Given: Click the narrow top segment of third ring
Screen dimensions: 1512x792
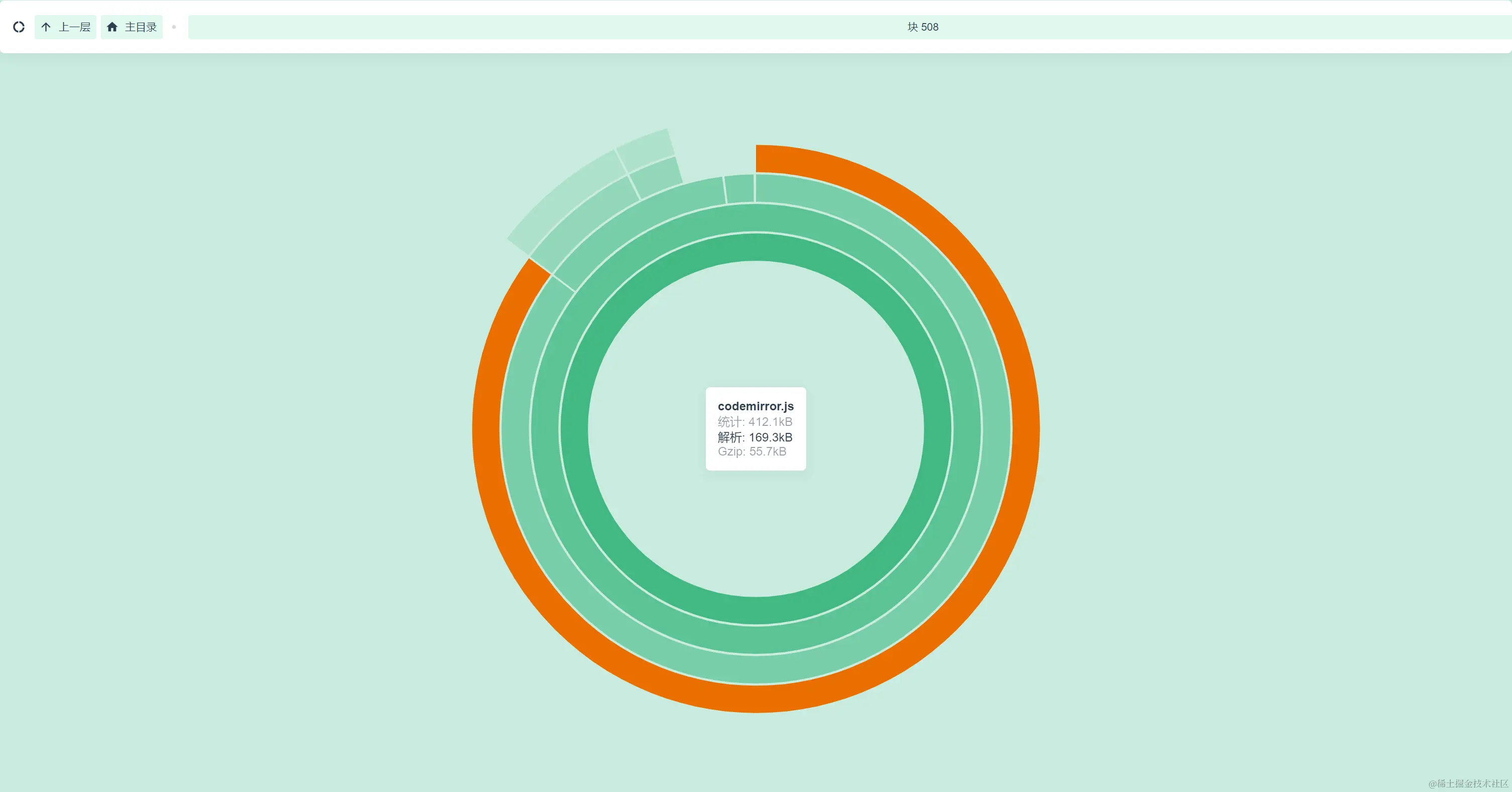Looking at the screenshot, I should (x=739, y=188).
